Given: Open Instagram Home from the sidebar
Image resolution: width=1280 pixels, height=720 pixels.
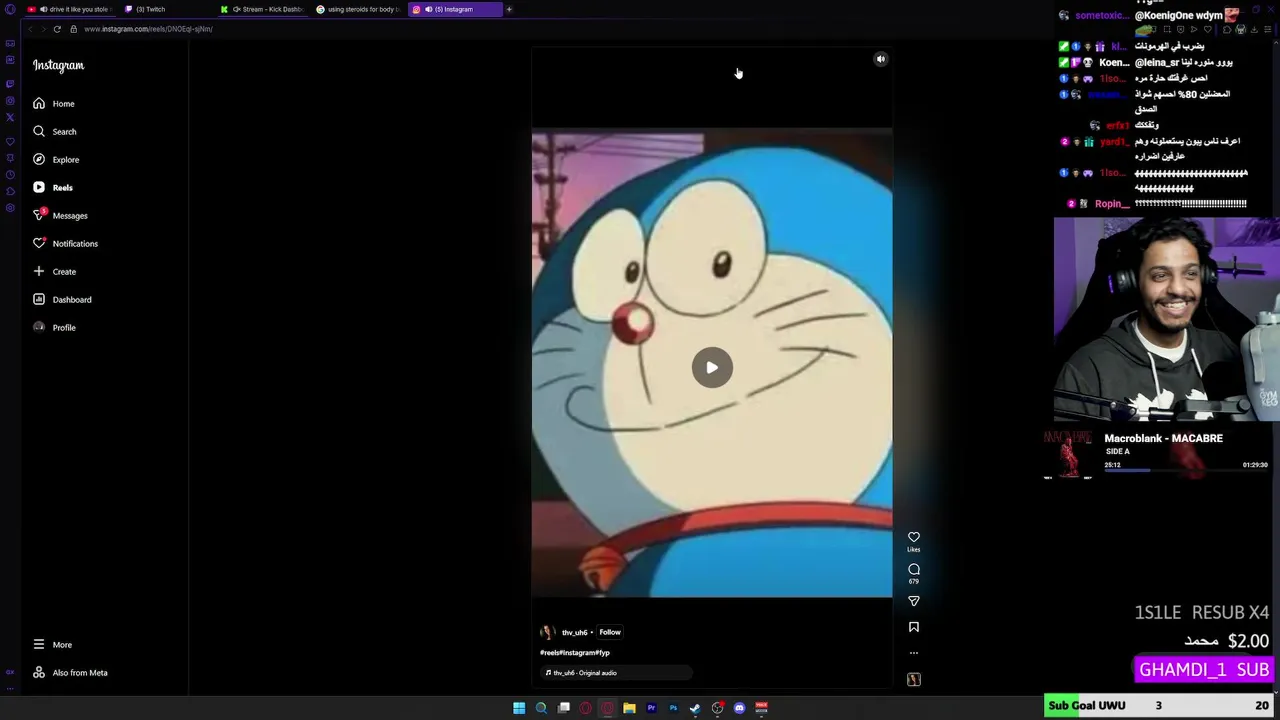Looking at the screenshot, I should tap(54, 104).
